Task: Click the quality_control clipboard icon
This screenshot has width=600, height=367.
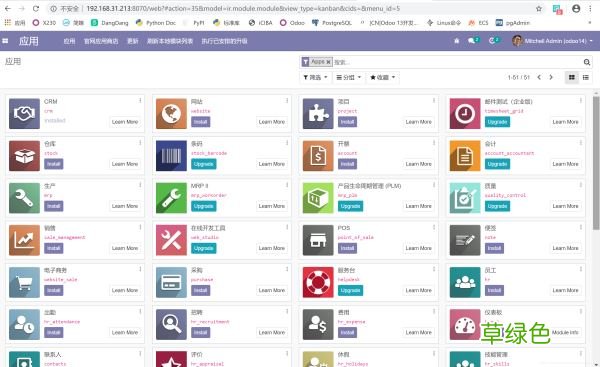Action: [x=465, y=198]
